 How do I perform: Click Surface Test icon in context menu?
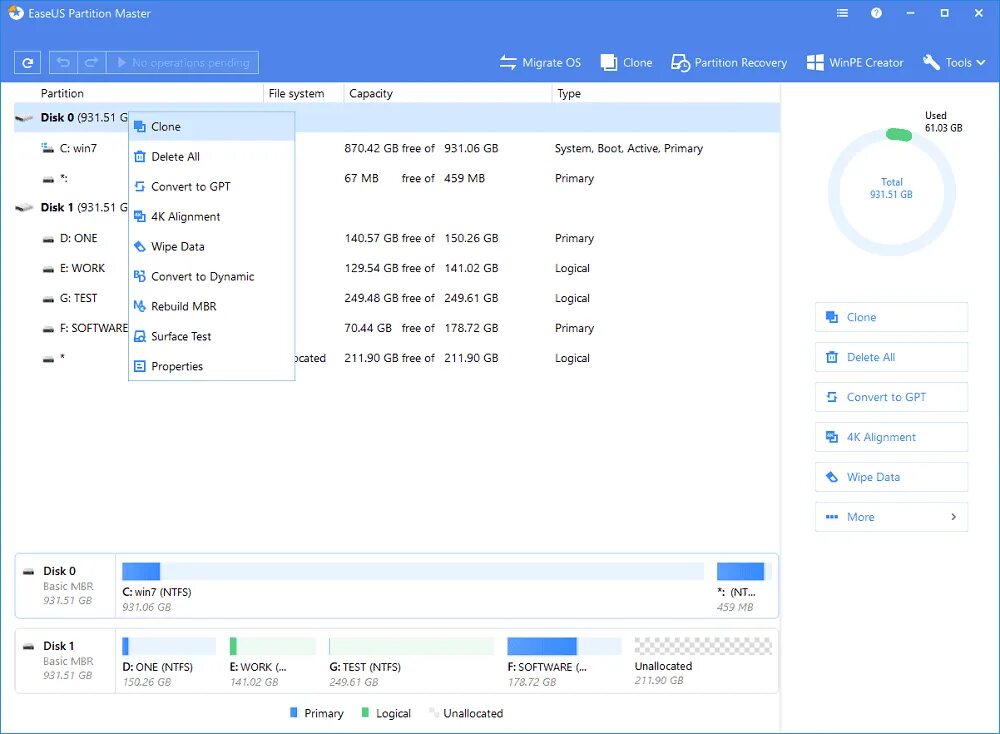click(x=140, y=336)
